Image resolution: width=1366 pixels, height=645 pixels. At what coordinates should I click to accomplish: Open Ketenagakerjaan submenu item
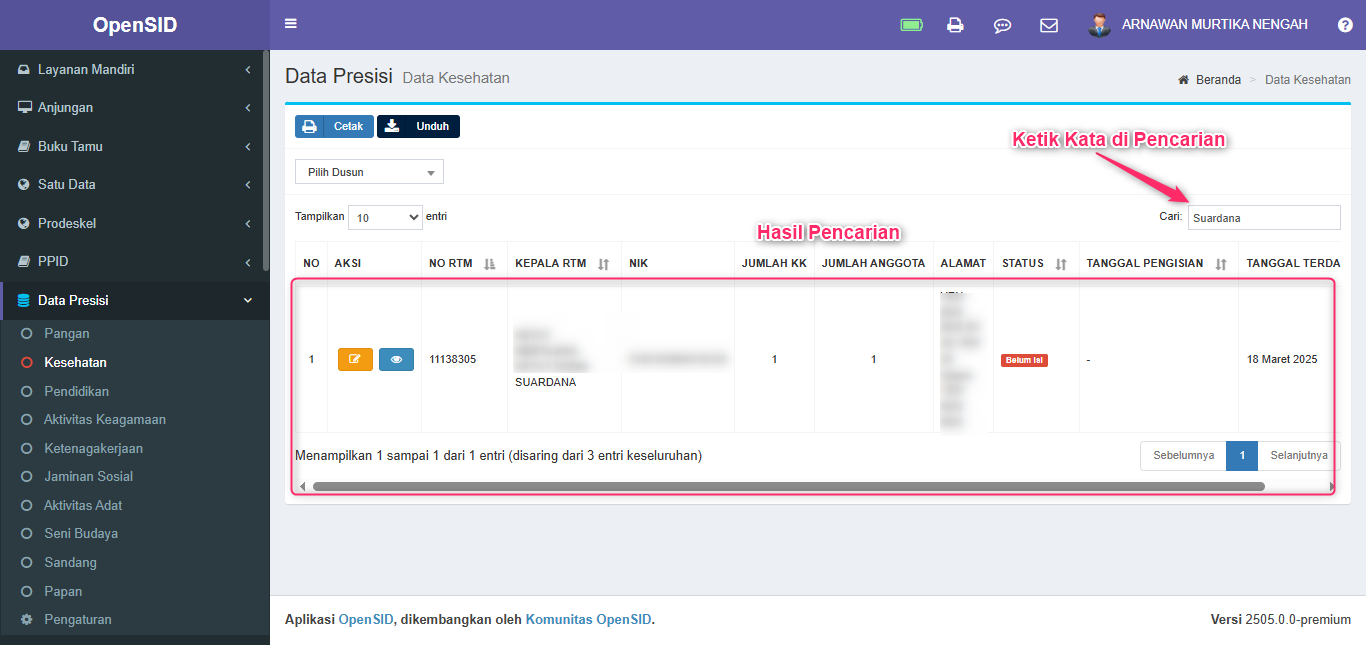pos(94,448)
